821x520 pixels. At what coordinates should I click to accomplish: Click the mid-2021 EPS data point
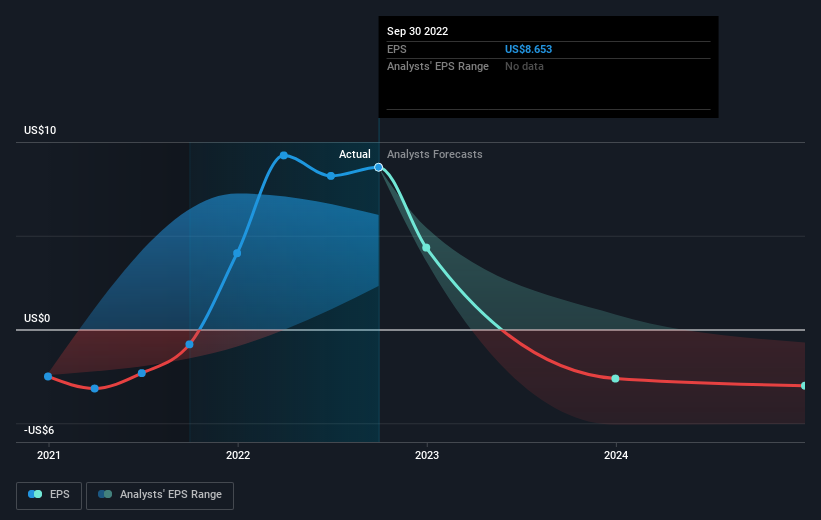coord(142,373)
